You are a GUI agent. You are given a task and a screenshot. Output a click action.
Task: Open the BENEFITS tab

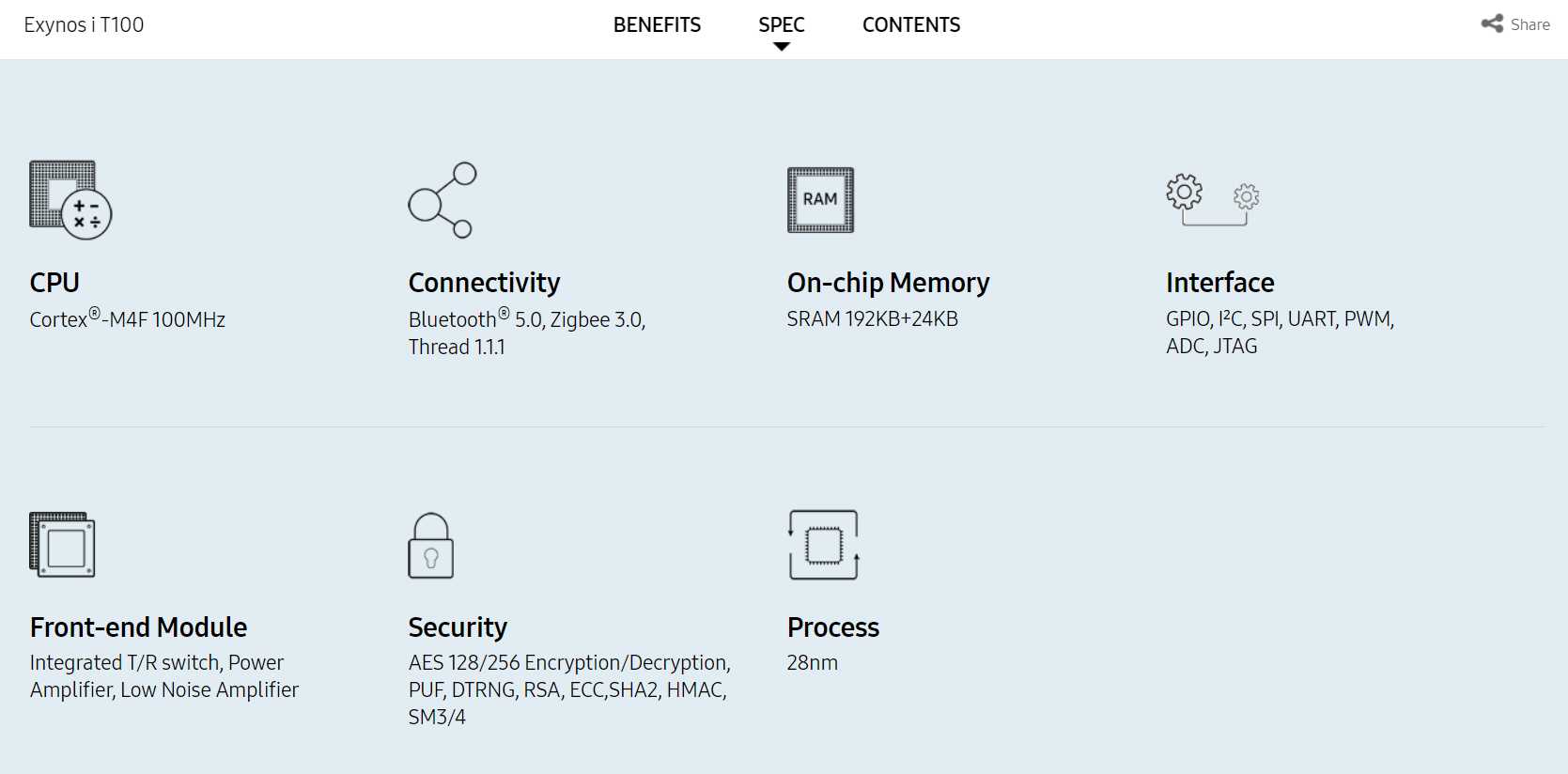pos(657,25)
